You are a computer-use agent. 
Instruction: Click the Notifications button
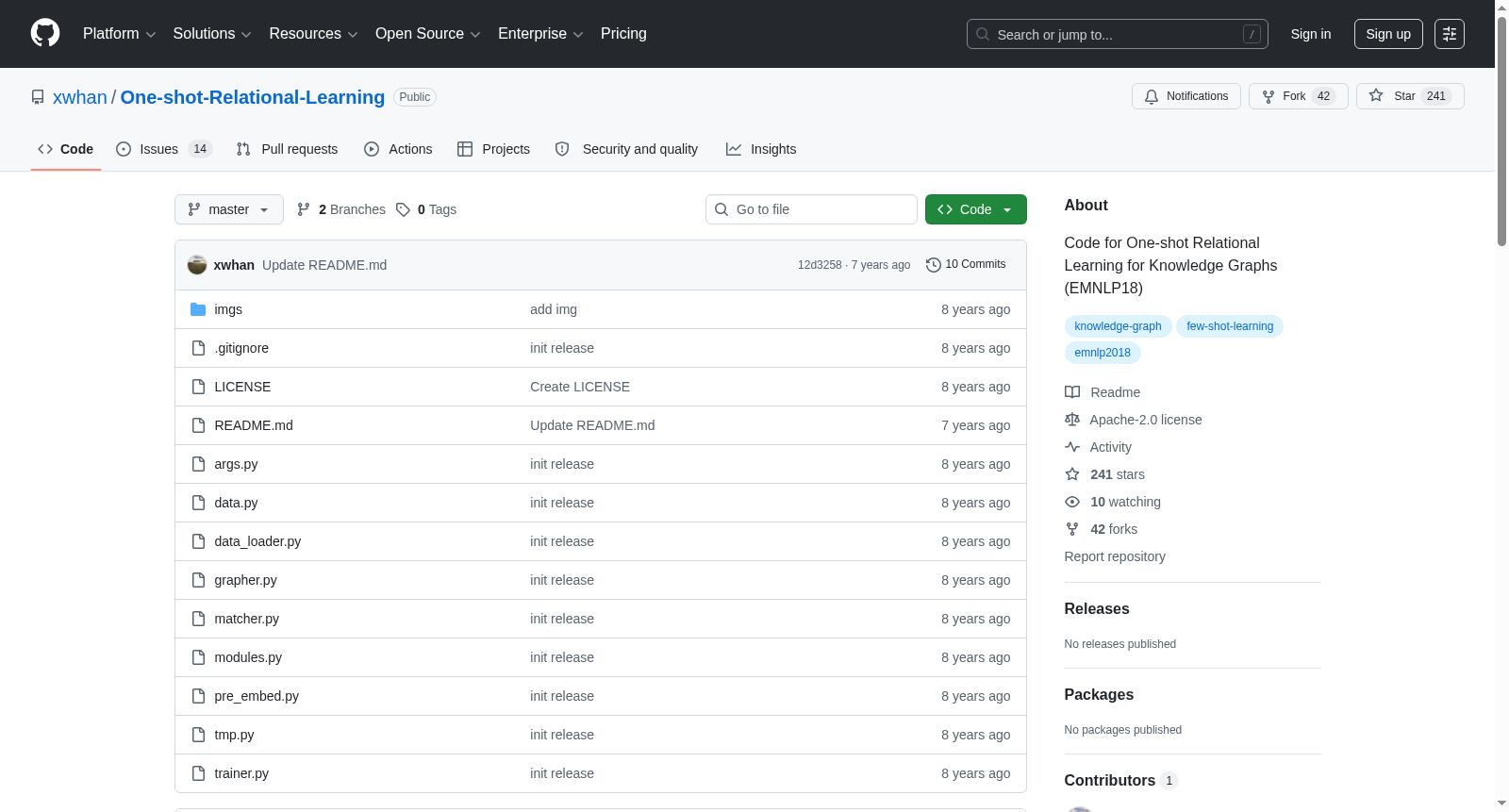[1186, 96]
